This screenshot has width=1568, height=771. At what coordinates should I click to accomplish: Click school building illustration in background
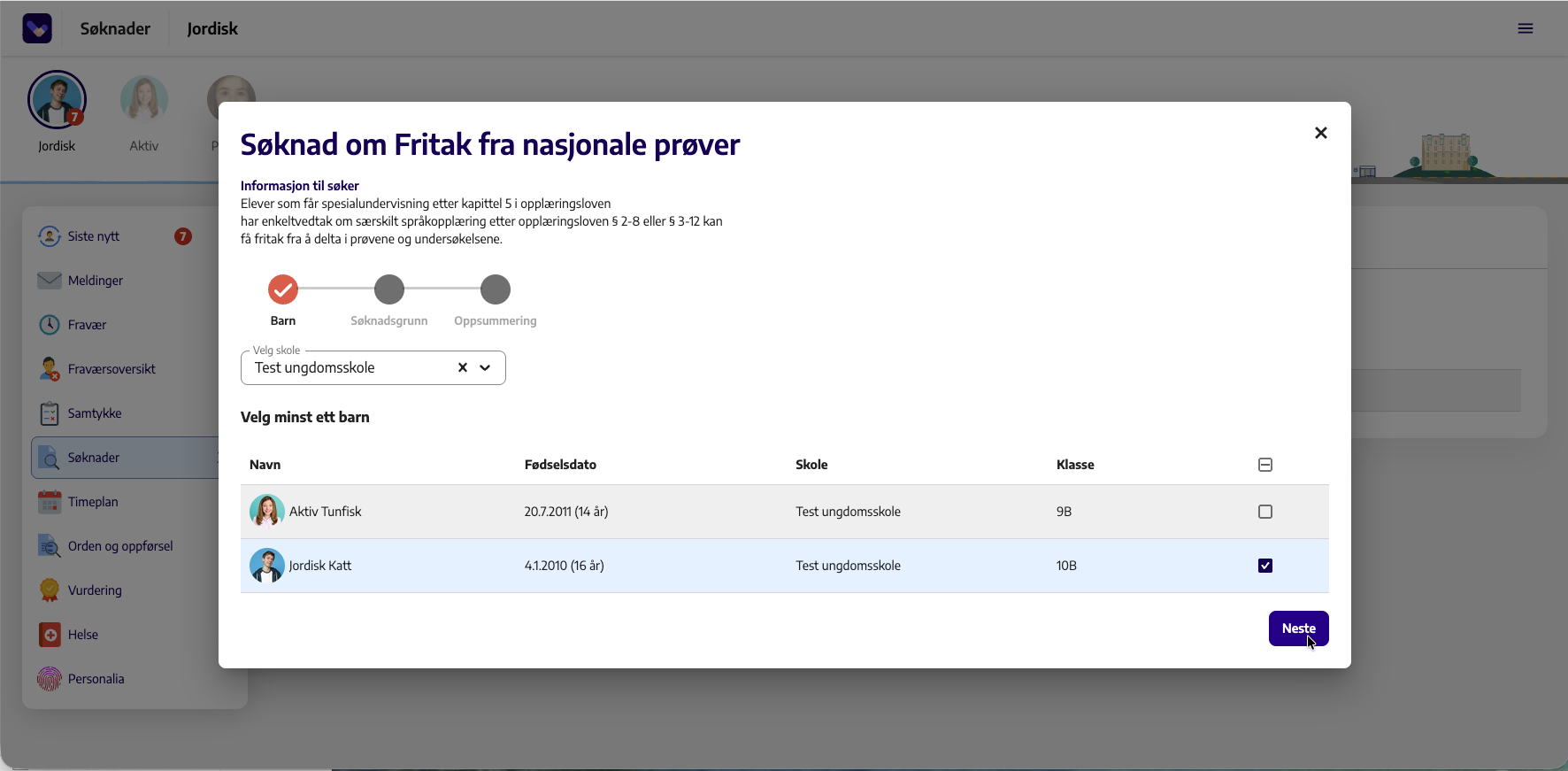pos(1446,154)
